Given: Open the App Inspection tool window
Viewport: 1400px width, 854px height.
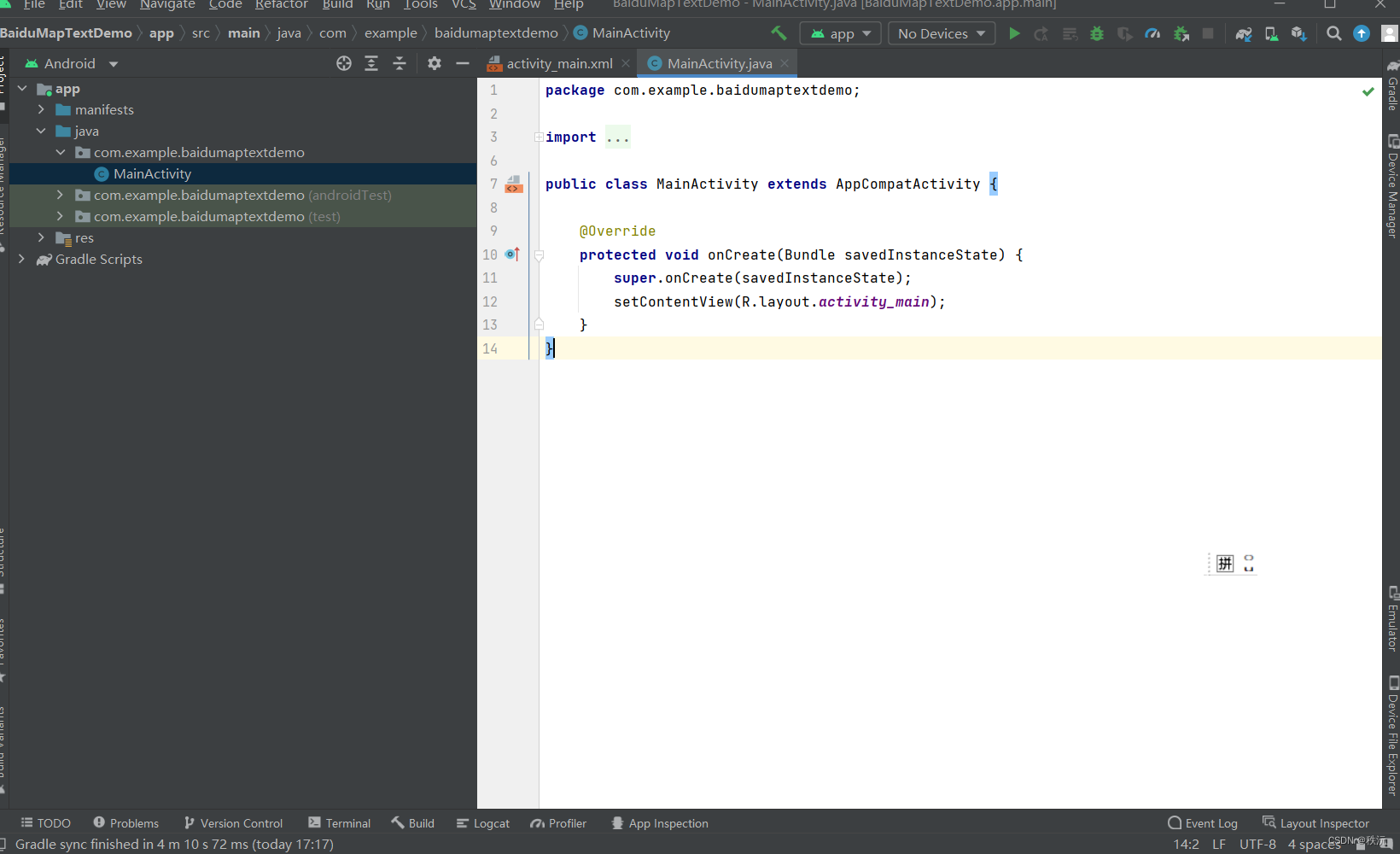Looking at the screenshot, I should pyautogui.click(x=660, y=823).
